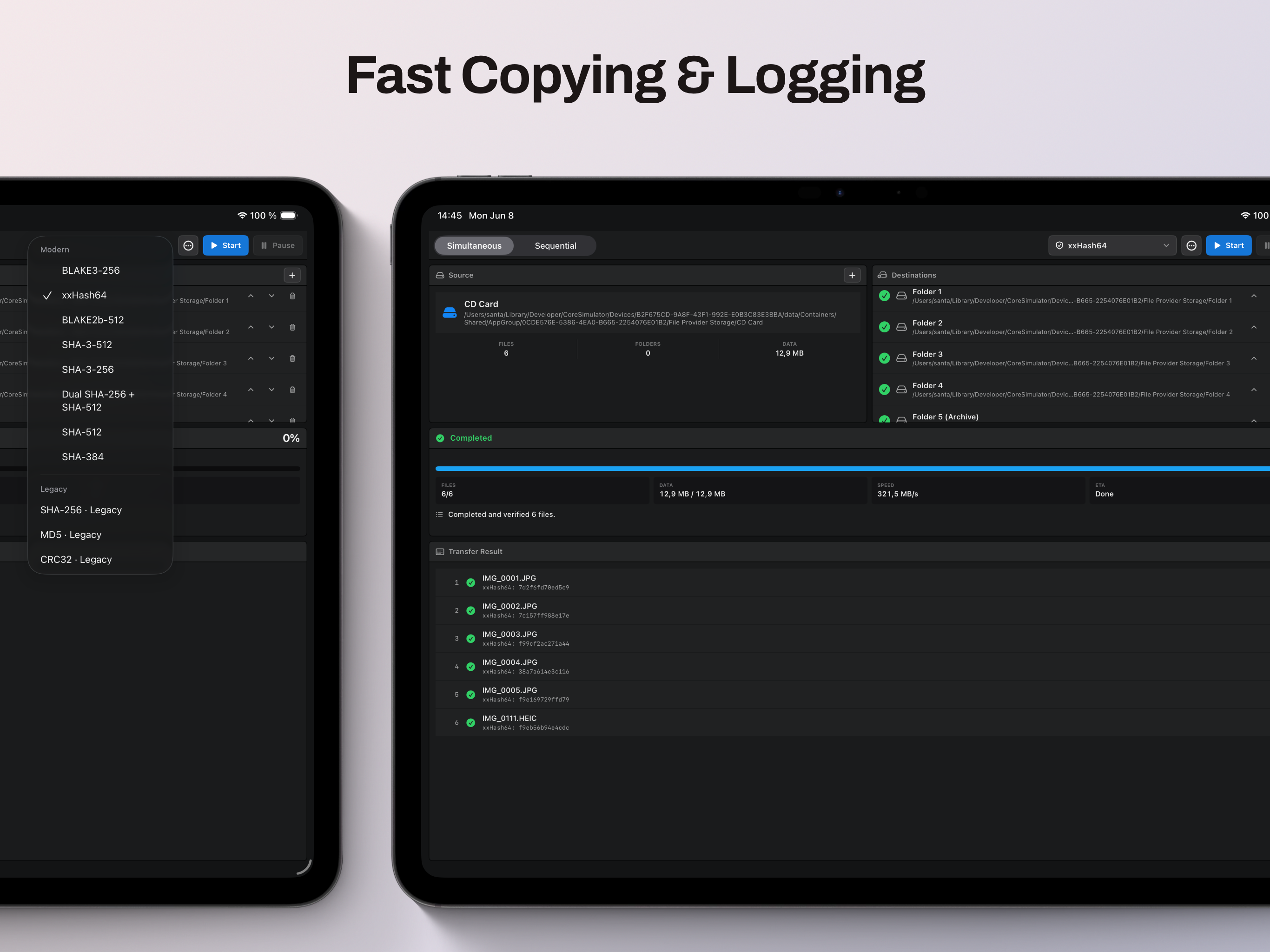Move Storage/Folder 1 up on left iPad

pyautogui.click(x=251, y=296)
